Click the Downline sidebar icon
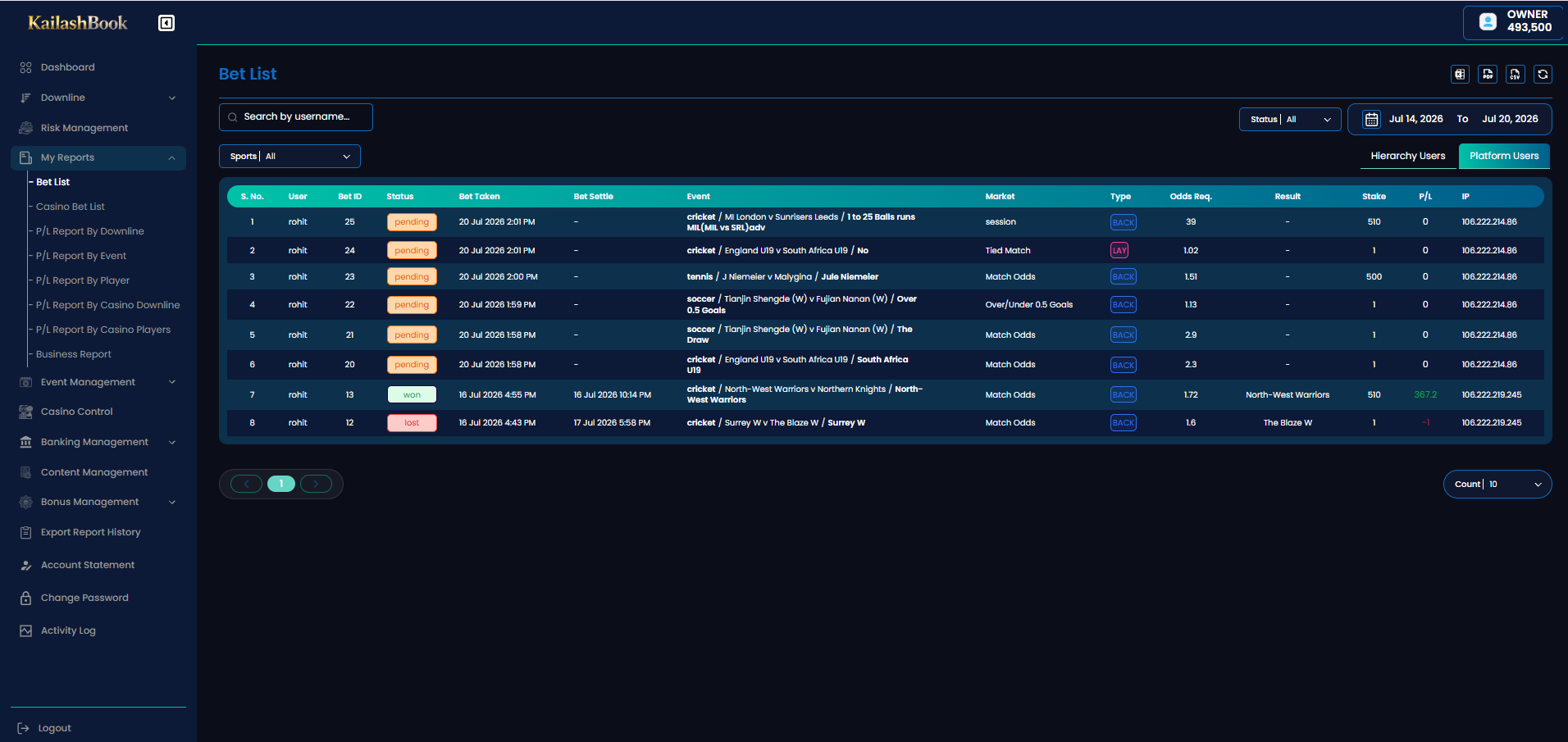Image resolution: width=1568 pixels, height=742 pixels. coord(25,98)
